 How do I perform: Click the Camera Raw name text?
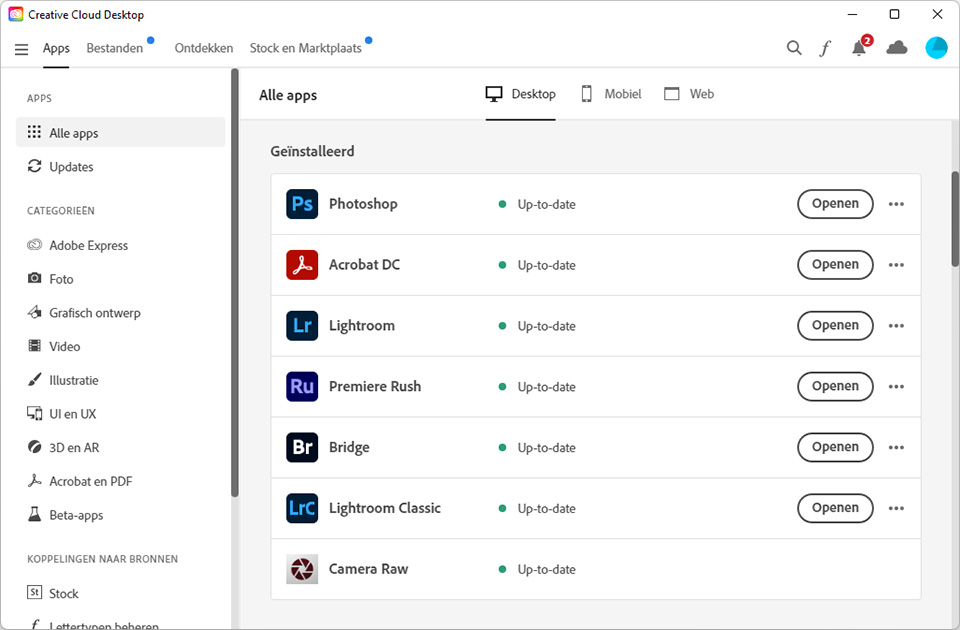(x=369, y=569)
